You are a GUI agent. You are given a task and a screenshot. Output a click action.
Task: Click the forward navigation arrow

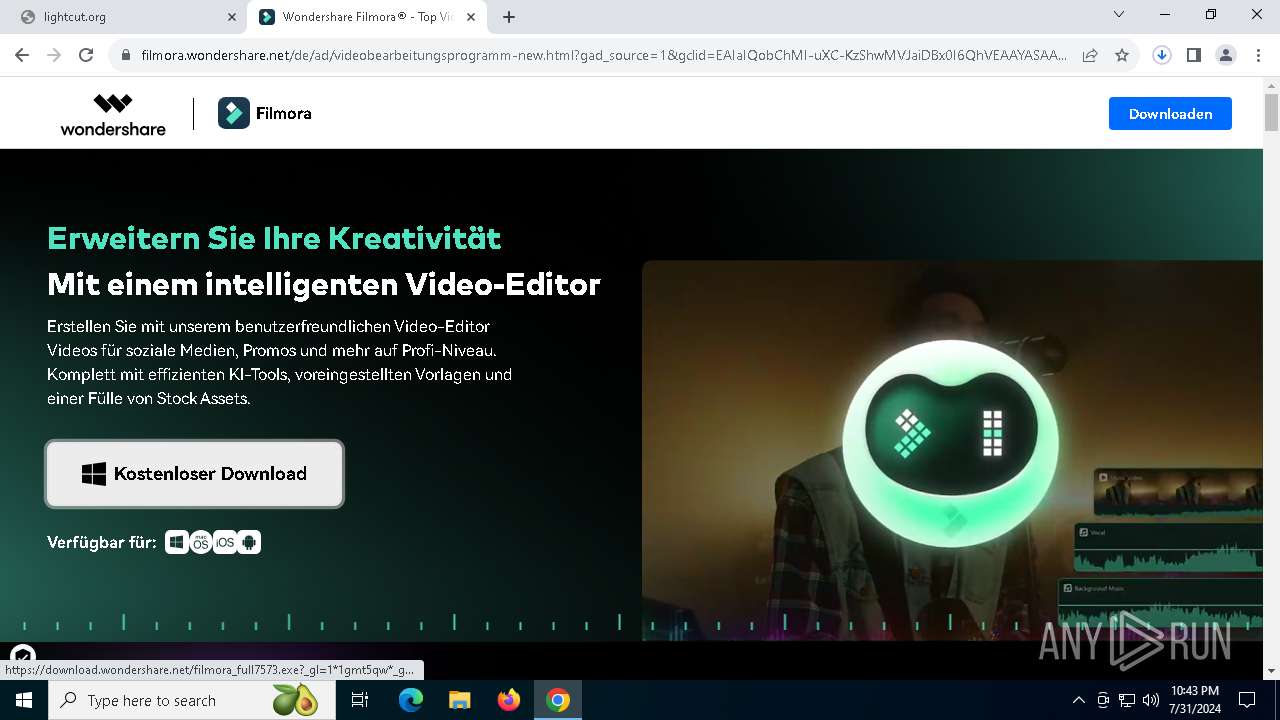point(54,56)
